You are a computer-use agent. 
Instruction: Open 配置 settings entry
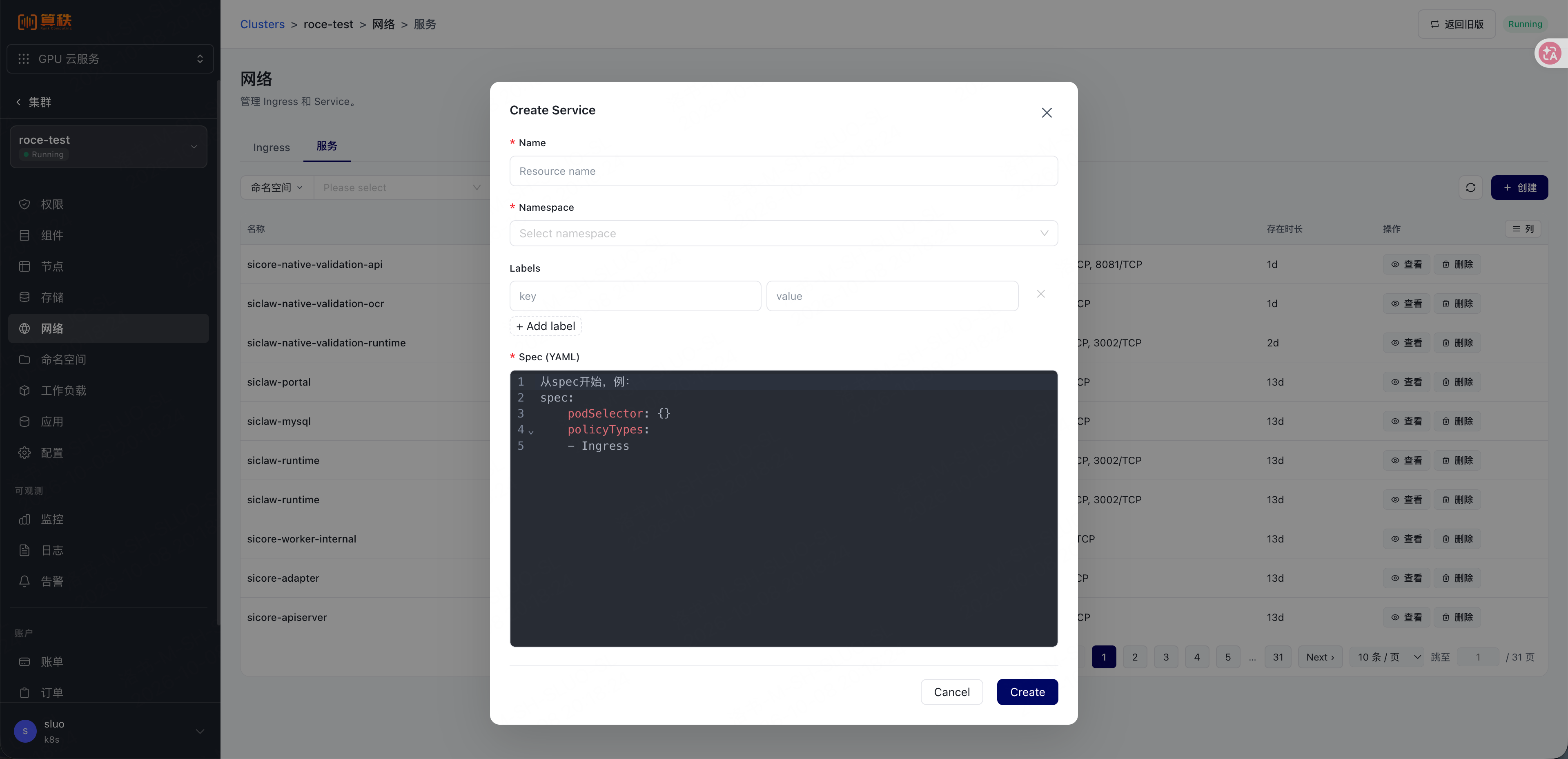(108, 453)
